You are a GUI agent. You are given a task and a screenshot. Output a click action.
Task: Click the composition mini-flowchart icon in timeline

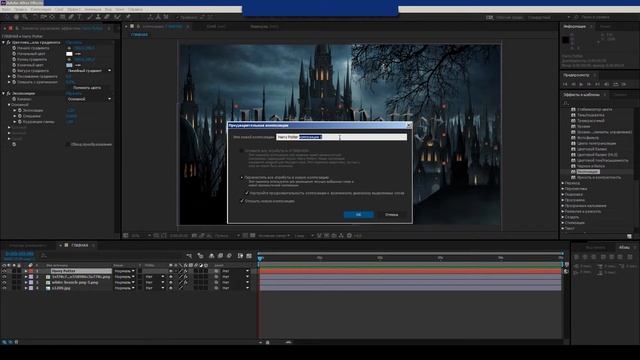(x=189, y=256)
